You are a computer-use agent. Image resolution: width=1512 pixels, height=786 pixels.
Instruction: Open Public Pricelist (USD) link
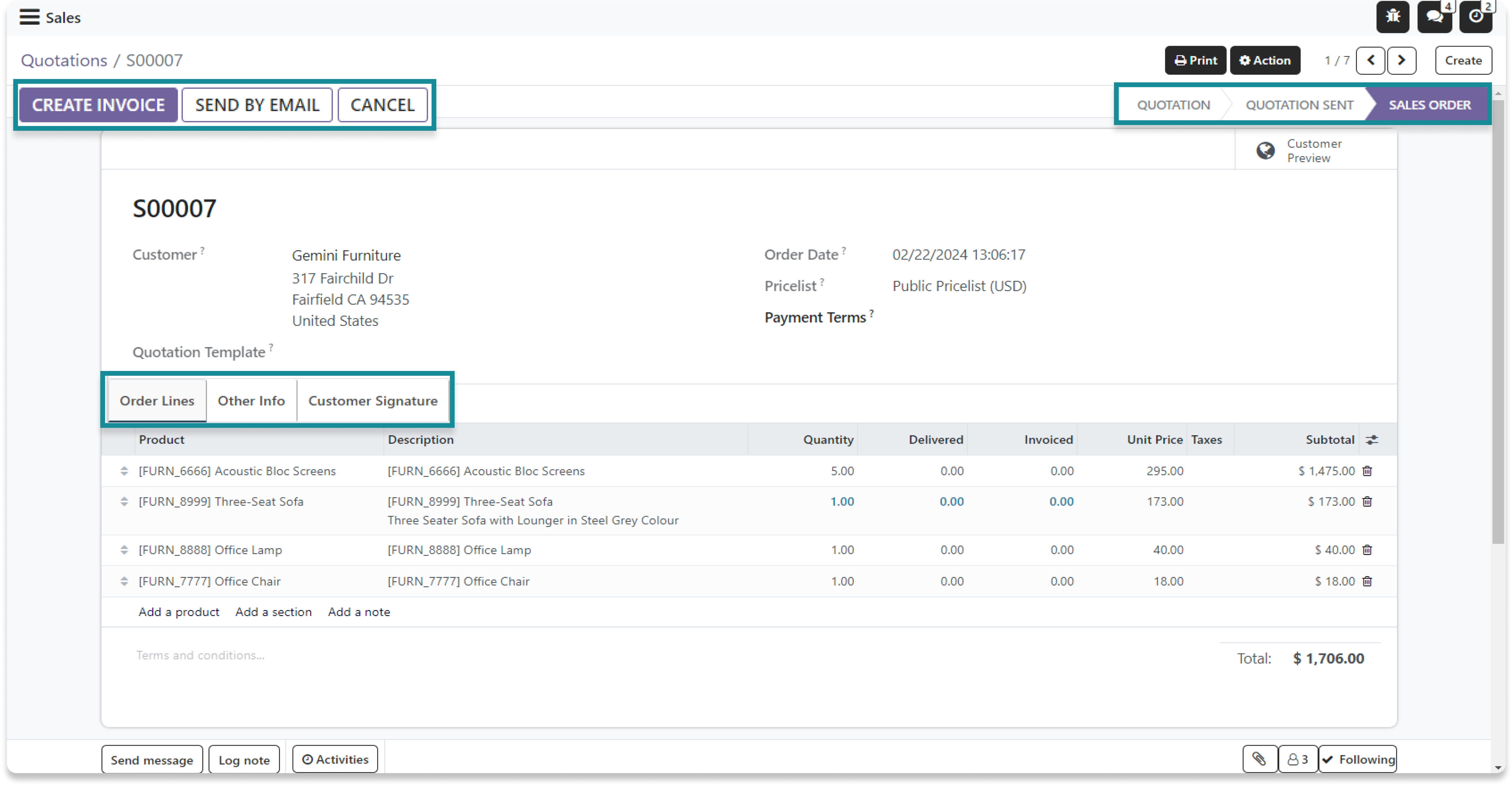(959, 286)
